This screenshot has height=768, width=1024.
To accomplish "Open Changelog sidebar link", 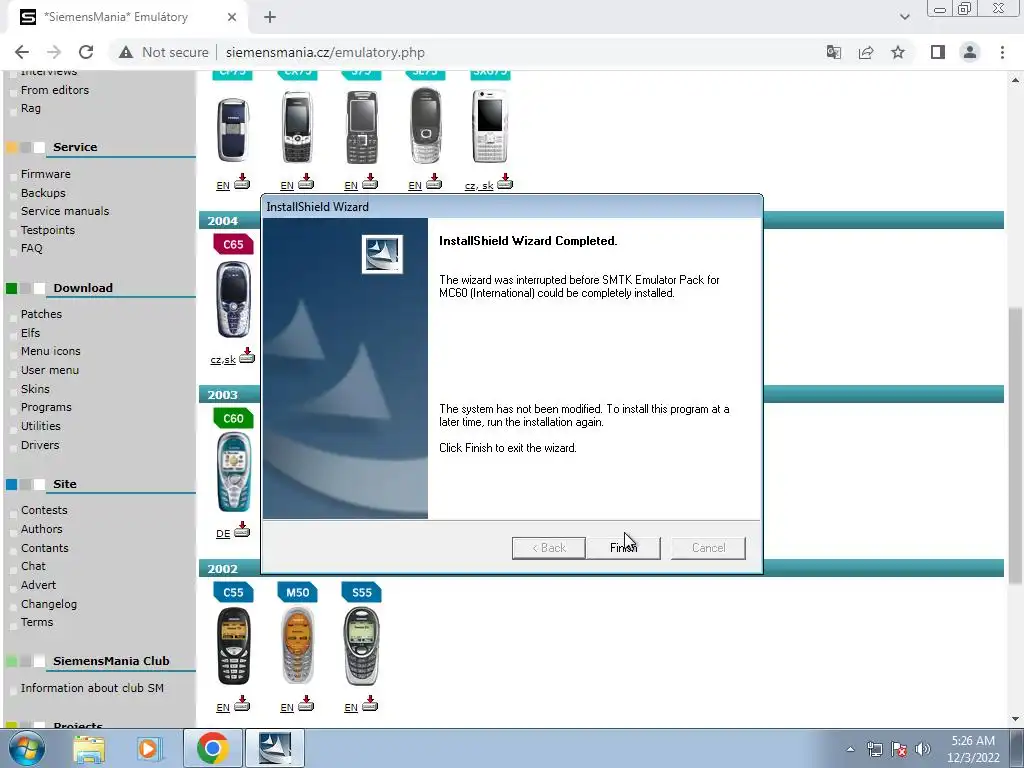I will (x=48, y=604).
